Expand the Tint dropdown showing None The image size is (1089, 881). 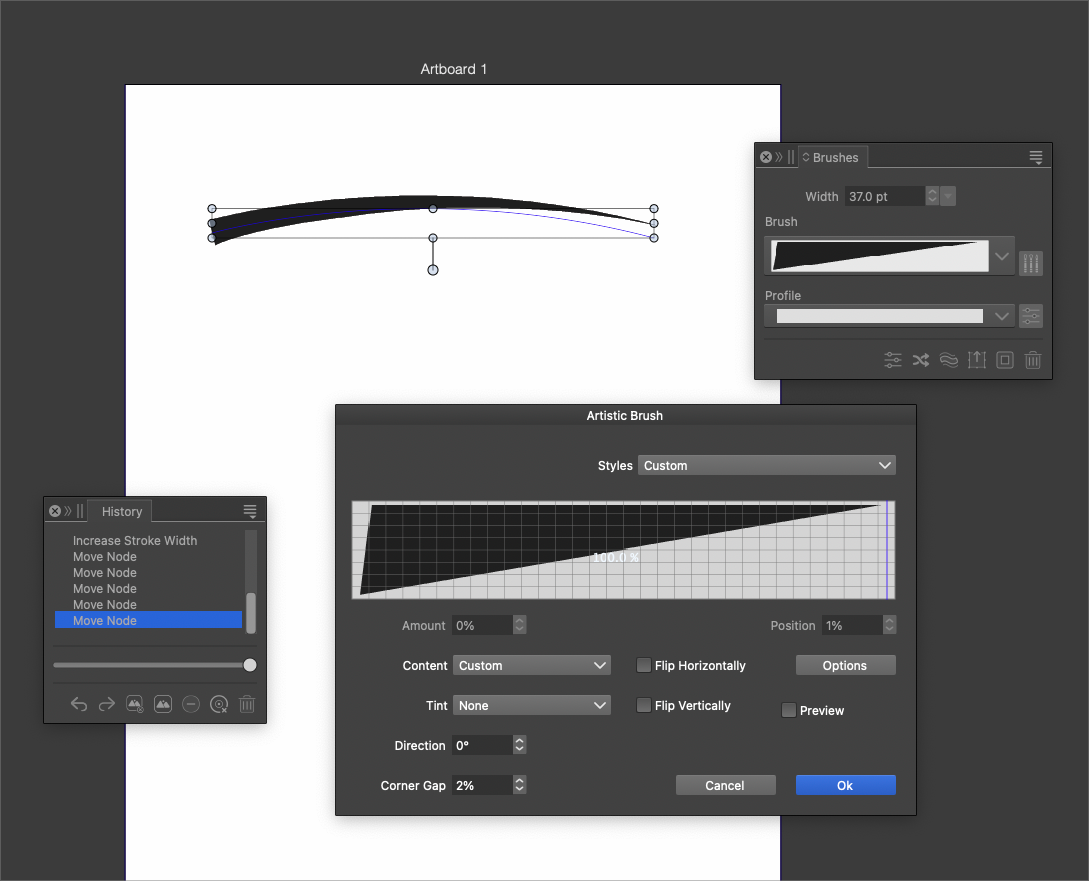(531, 706)
